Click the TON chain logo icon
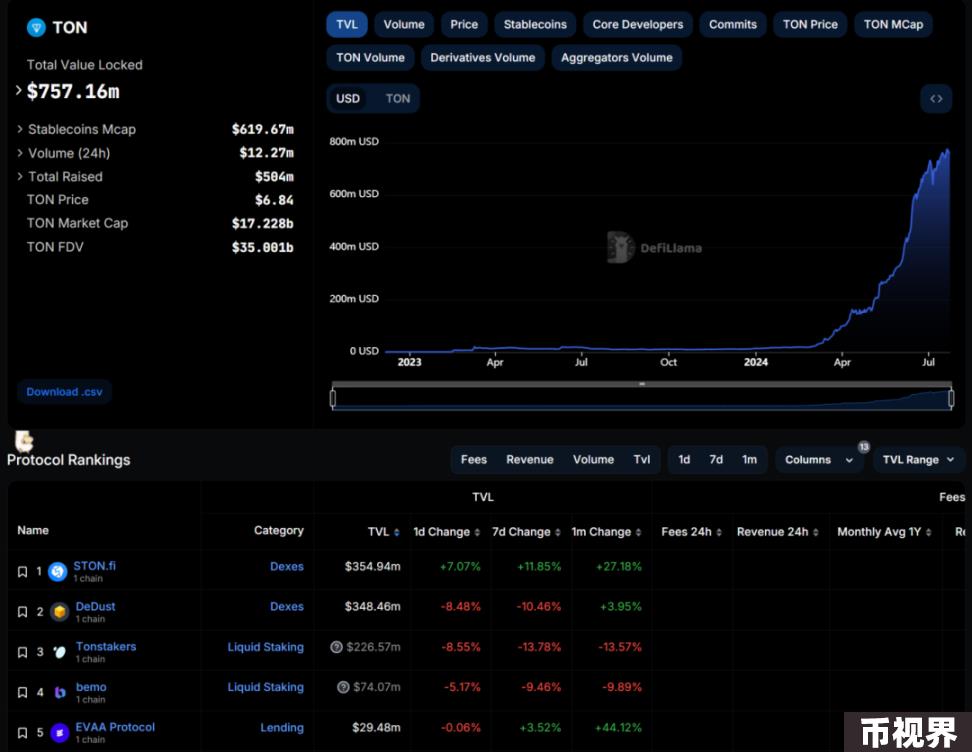Screen dimensions: 972x752 [36, 27]
